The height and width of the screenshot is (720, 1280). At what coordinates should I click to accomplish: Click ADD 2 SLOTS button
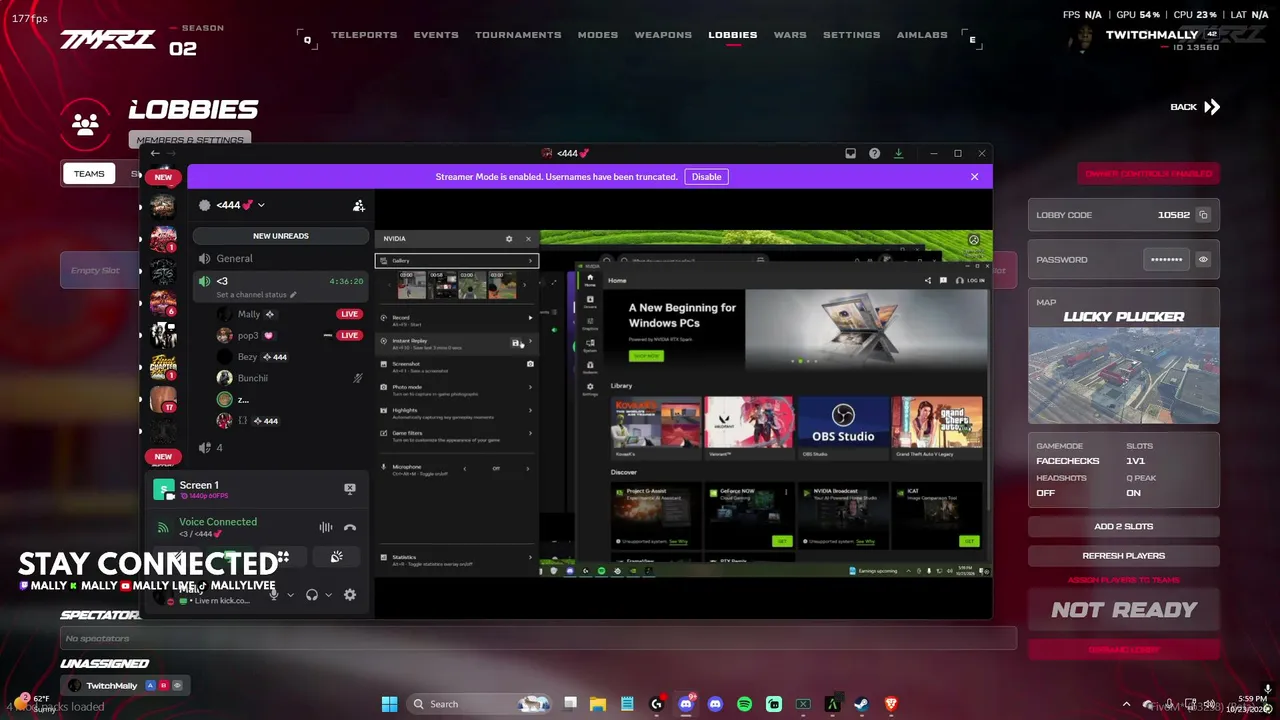pos(1124,527)
